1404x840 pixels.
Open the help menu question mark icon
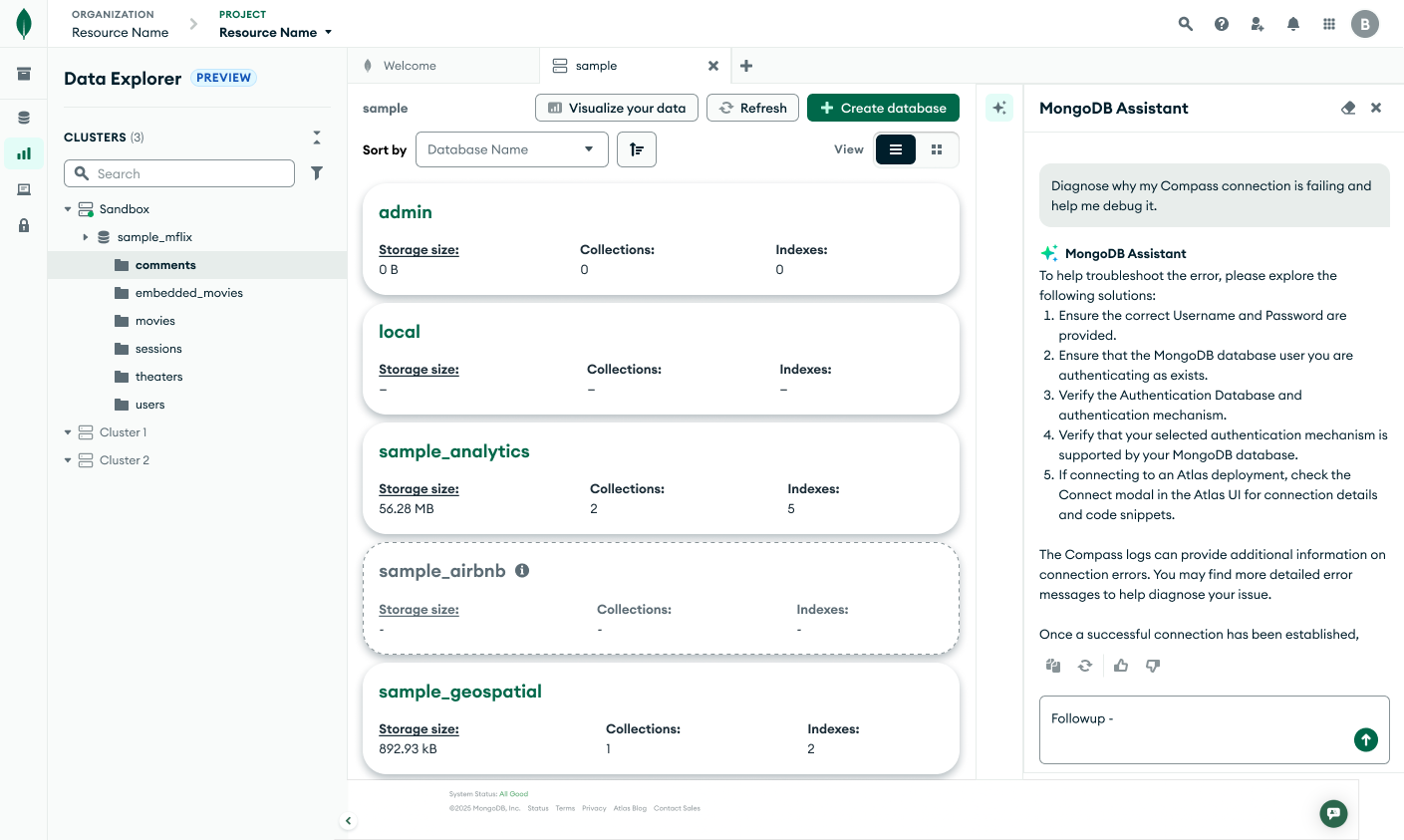(x=1221, y=23)
